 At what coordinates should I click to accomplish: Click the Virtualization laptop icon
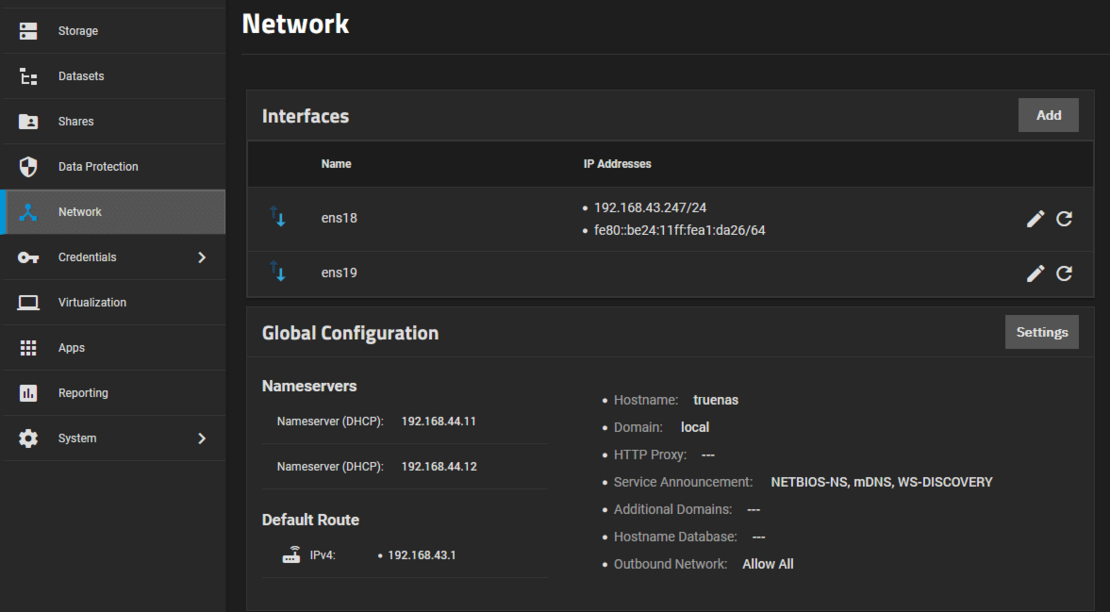tap(28, 303)
